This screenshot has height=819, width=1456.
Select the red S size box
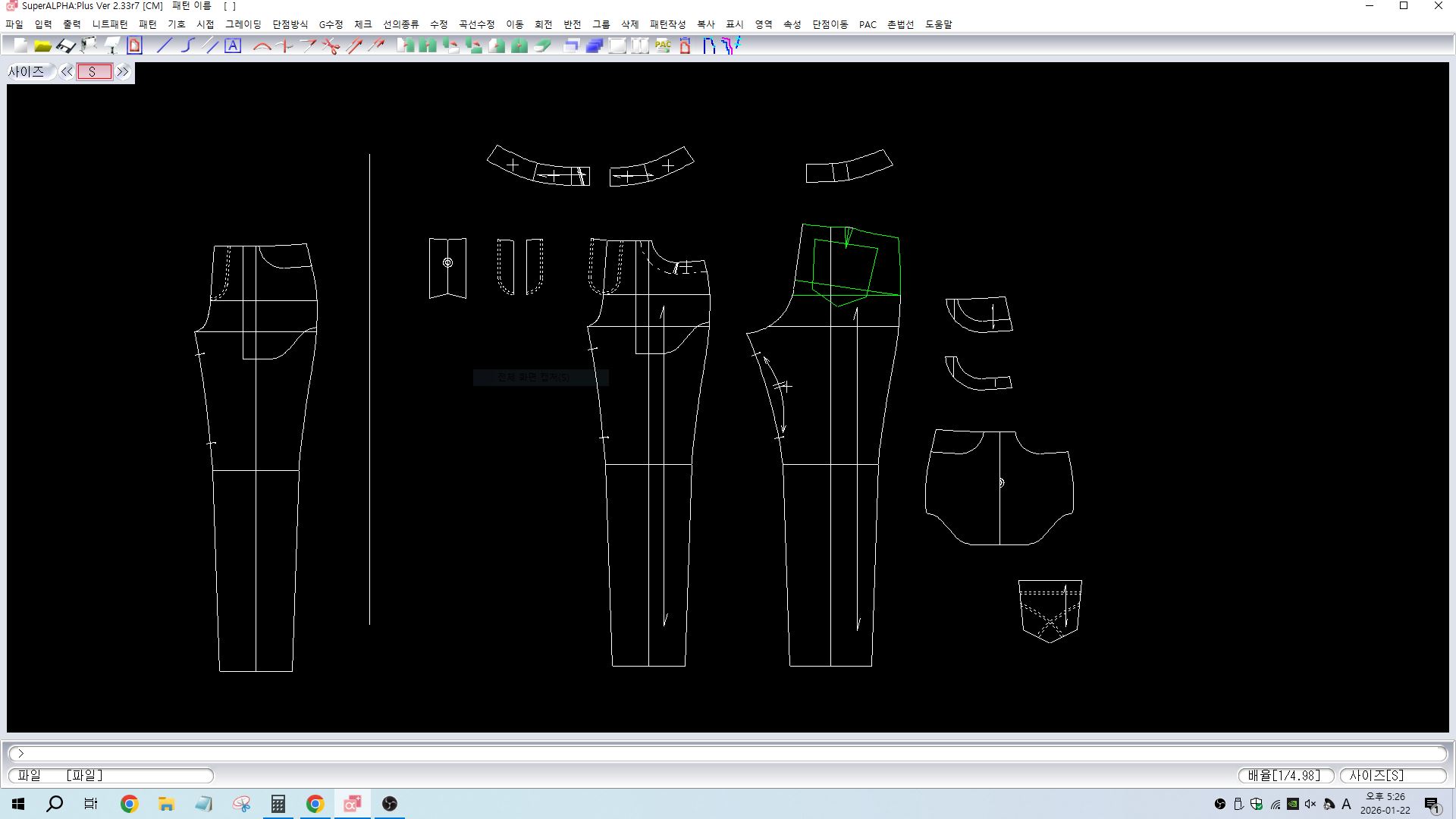[94, 72]
